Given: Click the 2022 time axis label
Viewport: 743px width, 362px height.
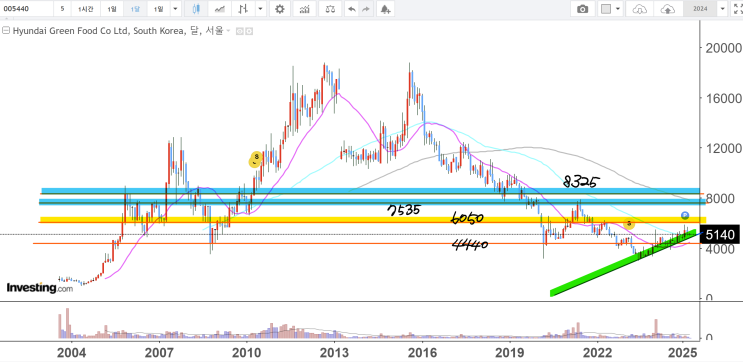Looking at the screenshot, I should (597, 353).
